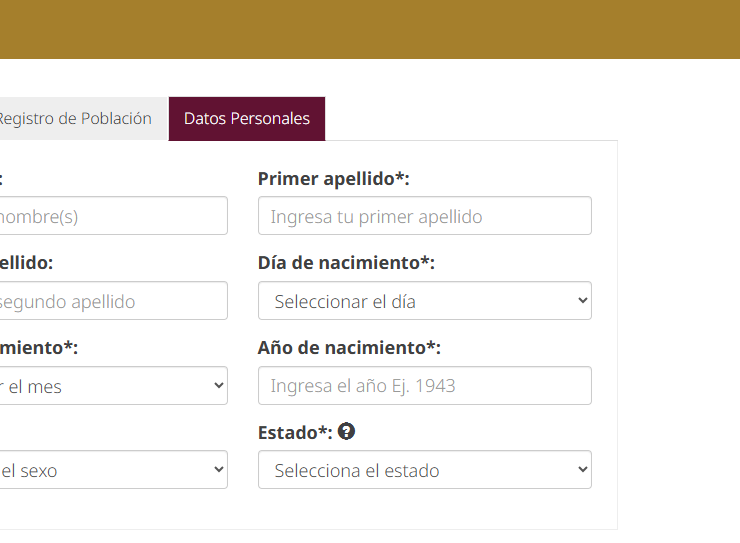Select the Datos Personales tab

tap(247, 118)
